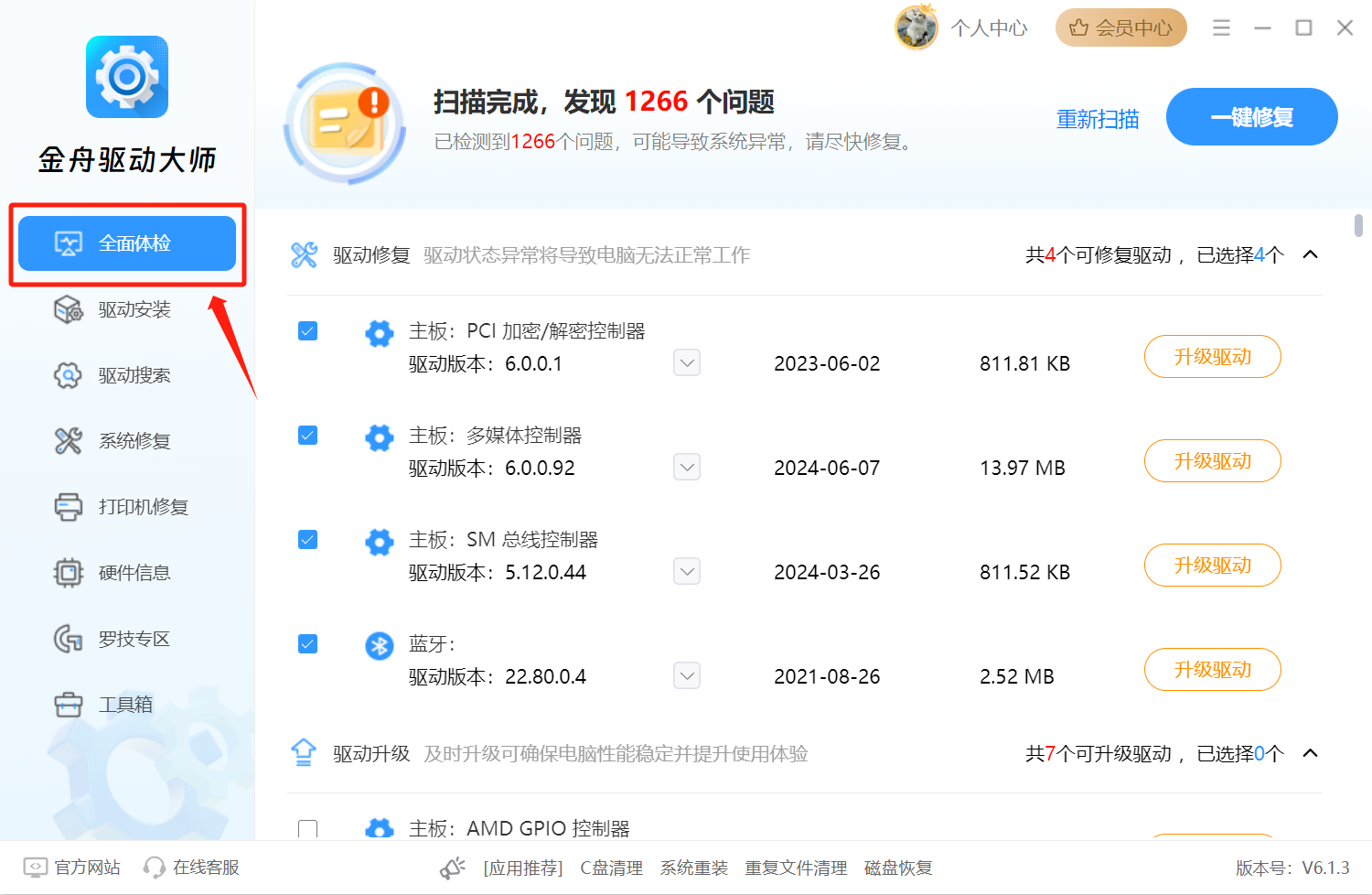This screenshot has width=1372, height=895.
Task: Collapse the 驱动修复 section
Action: (x=1310, y=254)
